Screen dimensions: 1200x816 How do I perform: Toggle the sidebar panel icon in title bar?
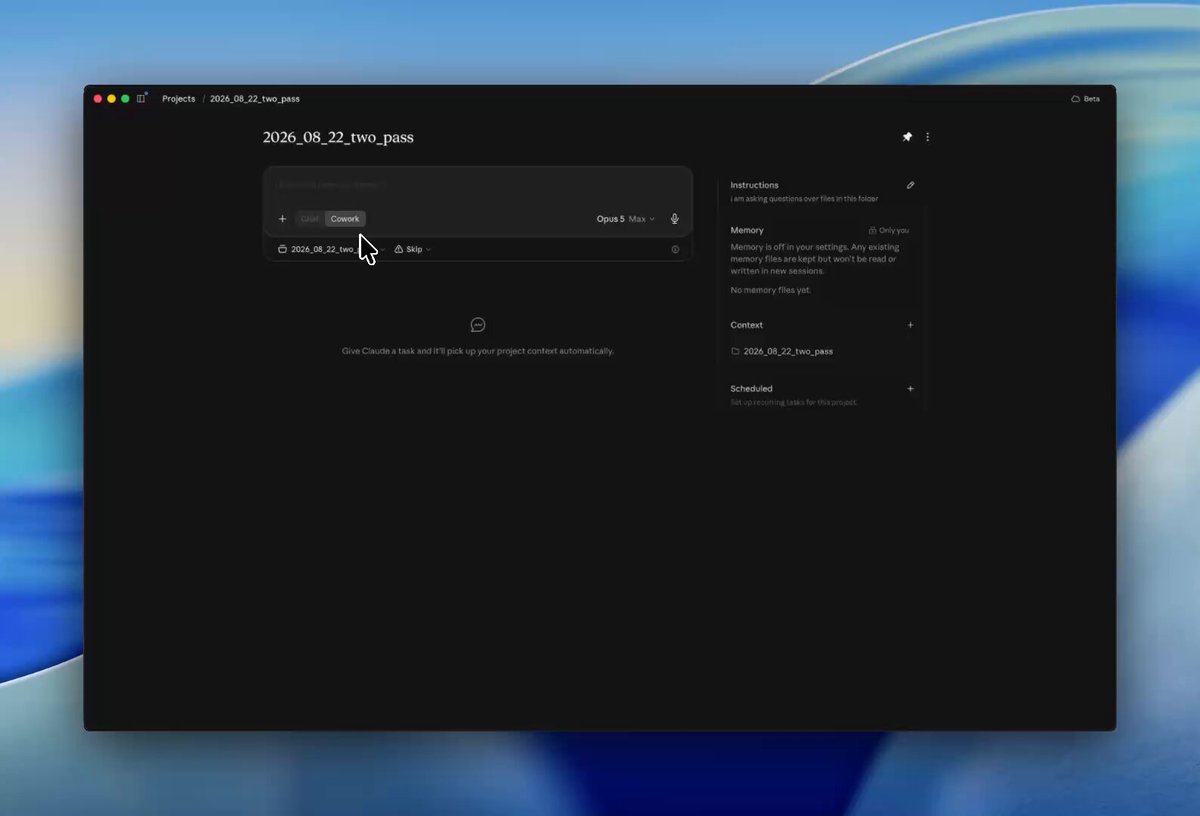[141, 99]
